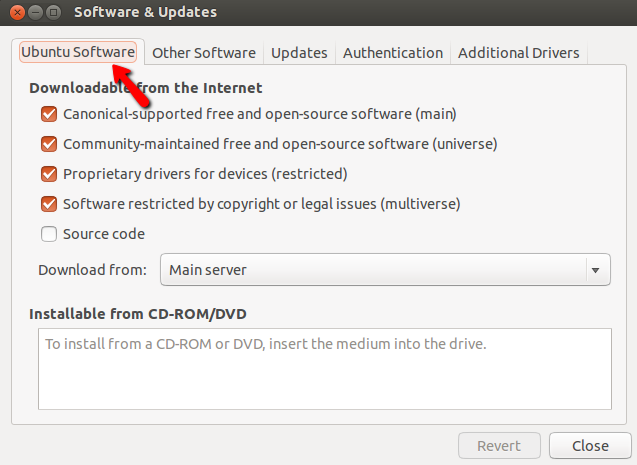
Task: Click the Close button
Action: point(590,446)
